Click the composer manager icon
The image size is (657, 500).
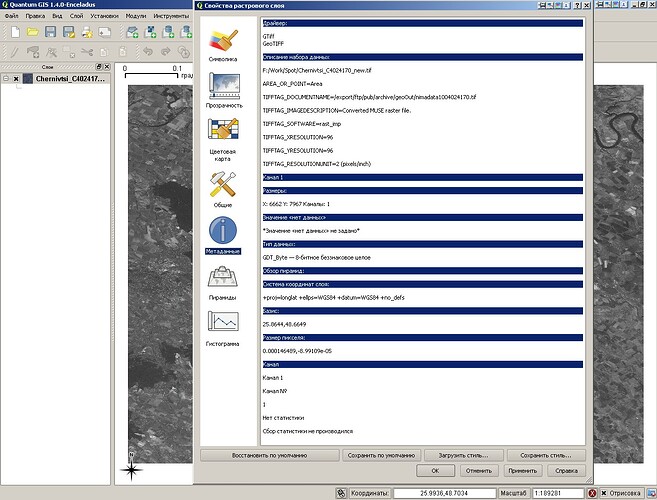coord(104,32)
